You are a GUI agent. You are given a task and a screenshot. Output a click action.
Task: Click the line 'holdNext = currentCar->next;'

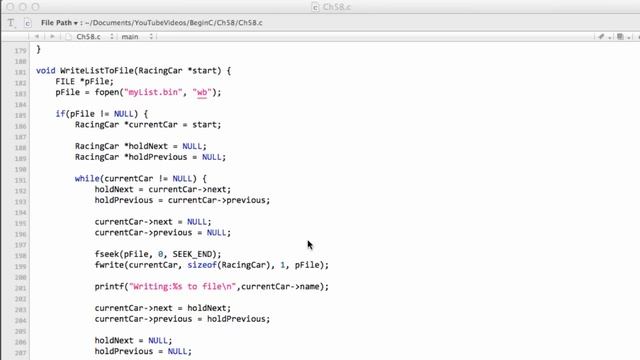point(163,189)
